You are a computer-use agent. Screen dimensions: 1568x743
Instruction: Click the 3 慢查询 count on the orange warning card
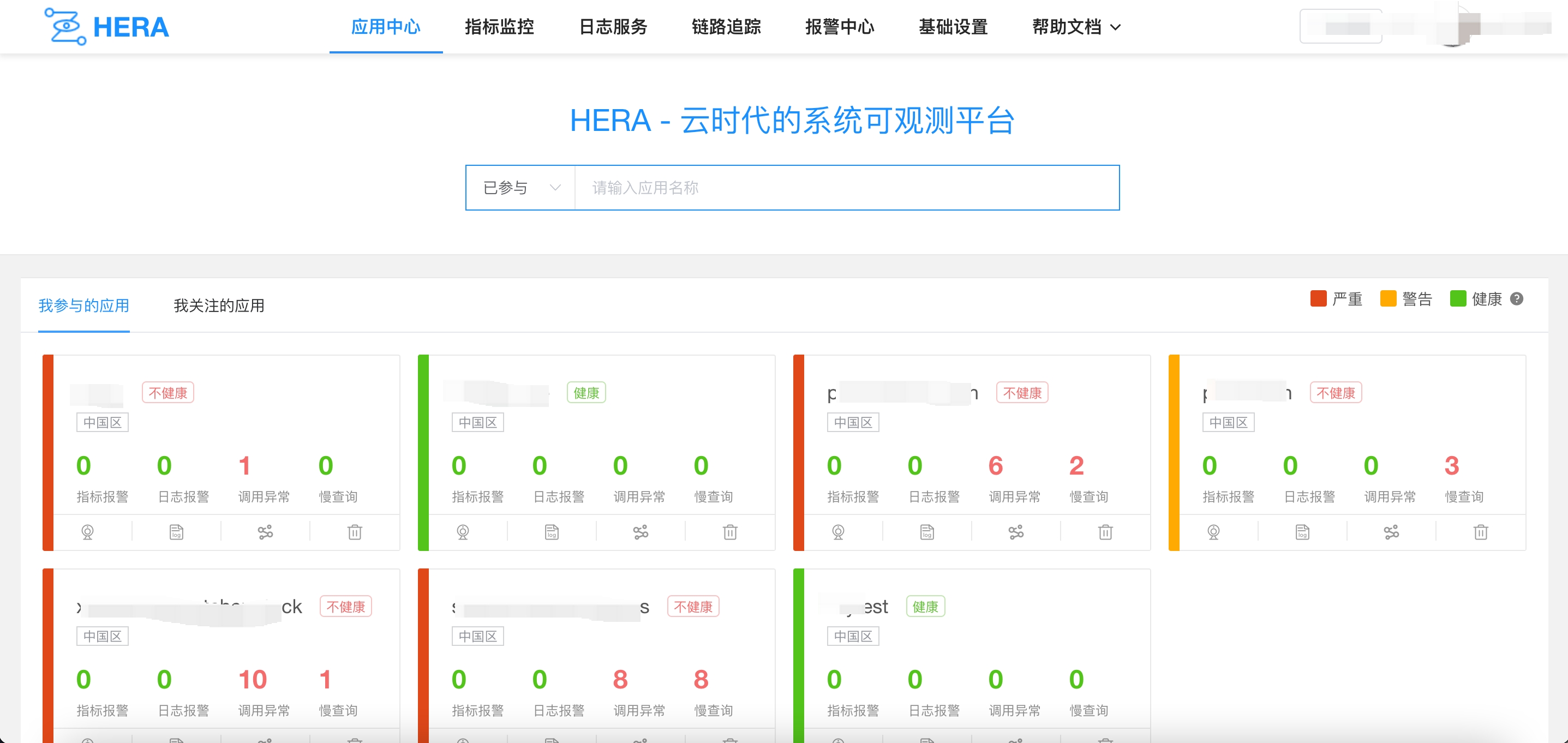(1451, 465)
